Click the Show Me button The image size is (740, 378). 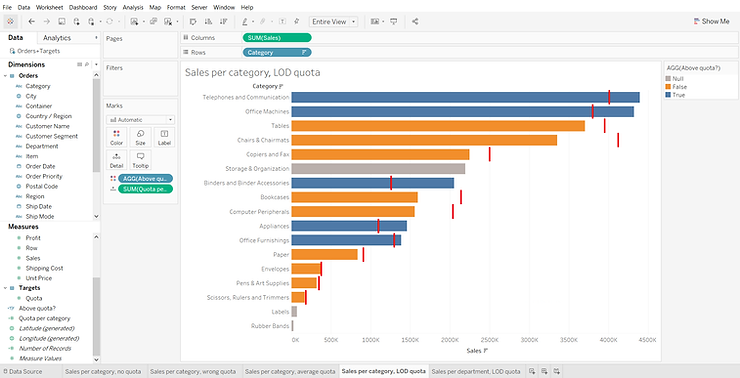coord(711,21)
